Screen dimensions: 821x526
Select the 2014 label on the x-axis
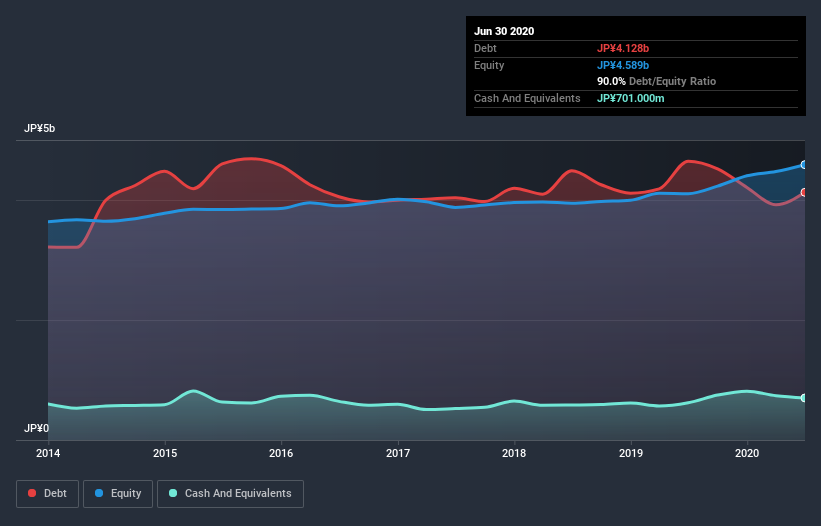[48, 453]
